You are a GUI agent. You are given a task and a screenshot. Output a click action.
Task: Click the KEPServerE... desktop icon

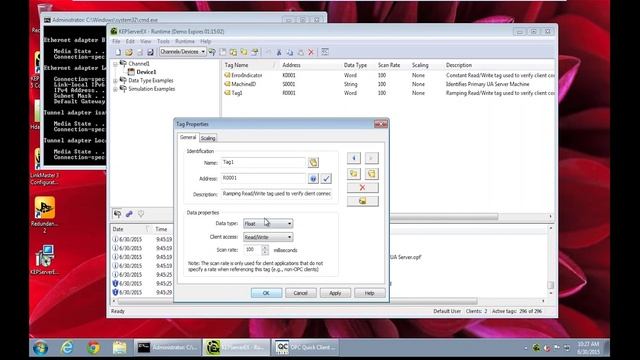(44, 260)
